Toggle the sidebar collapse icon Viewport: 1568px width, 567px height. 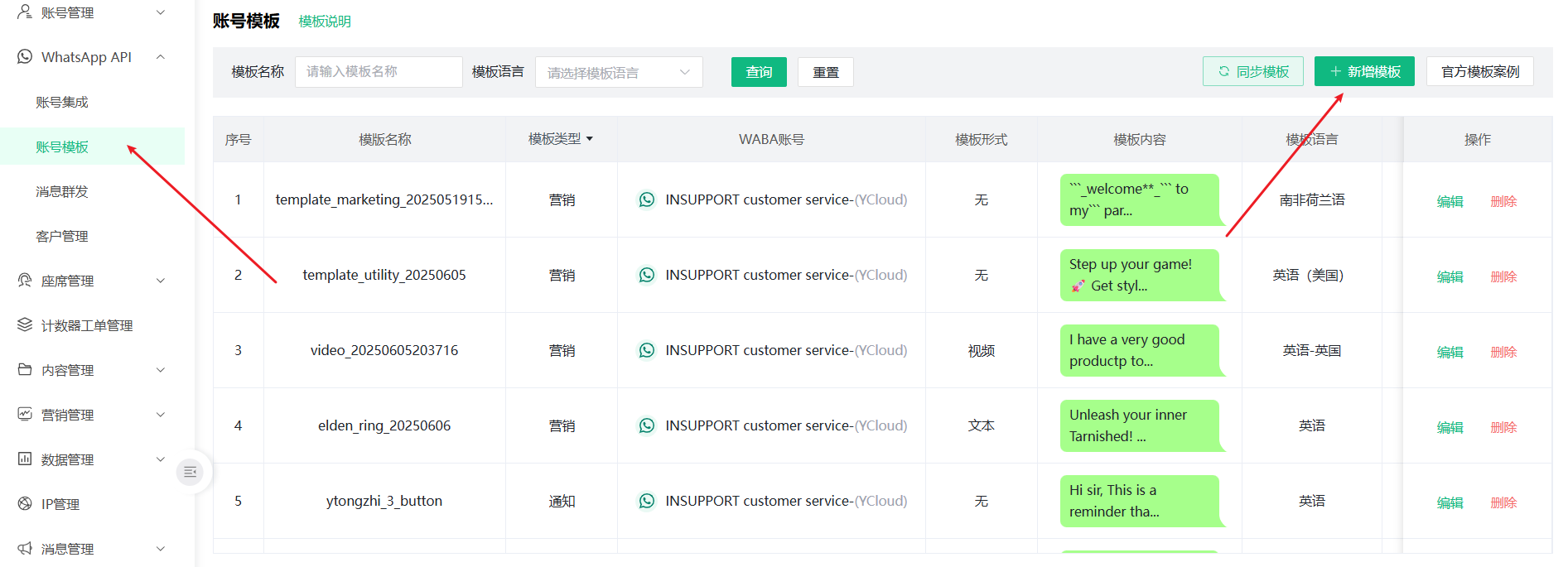[x=190, y=472]
